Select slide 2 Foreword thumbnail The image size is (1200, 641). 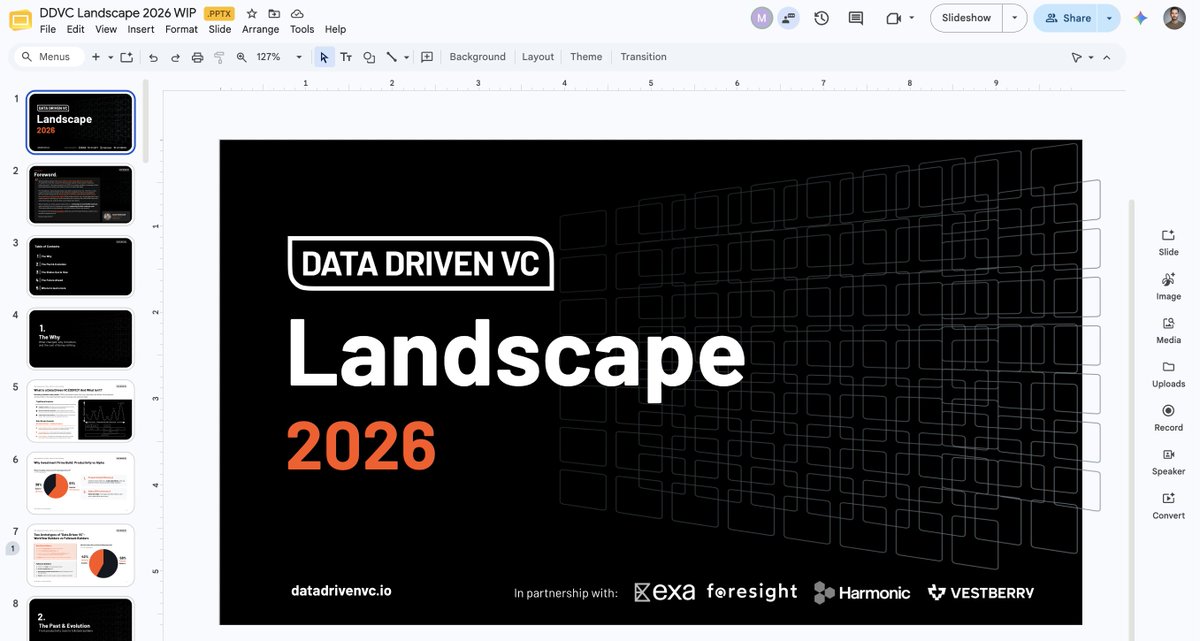point(81,195)
